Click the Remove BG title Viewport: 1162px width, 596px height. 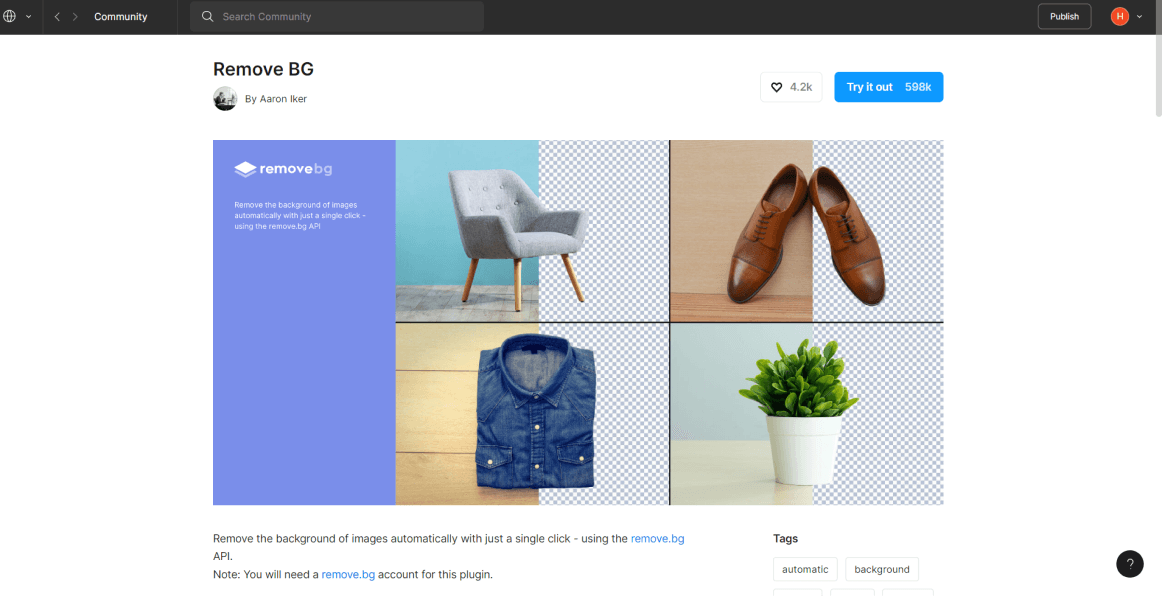[263, 69]
